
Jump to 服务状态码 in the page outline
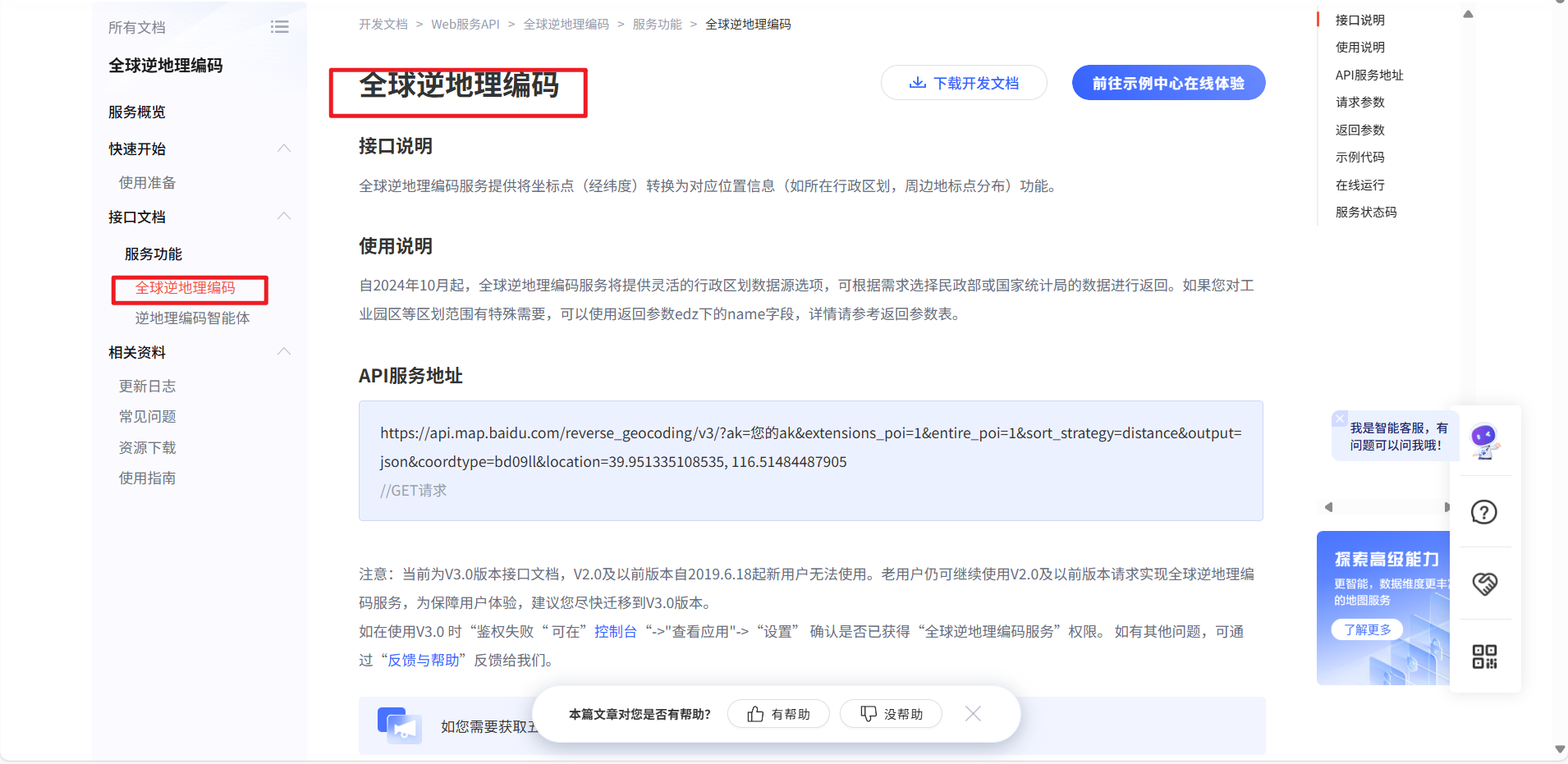click(1366, 213)
